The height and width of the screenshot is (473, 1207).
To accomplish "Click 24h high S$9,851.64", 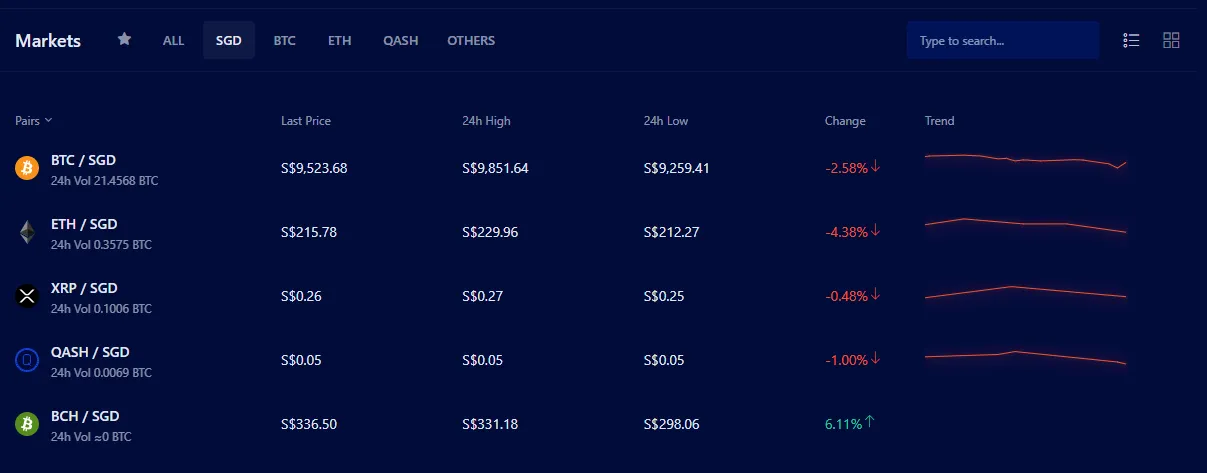I will 495,168.
